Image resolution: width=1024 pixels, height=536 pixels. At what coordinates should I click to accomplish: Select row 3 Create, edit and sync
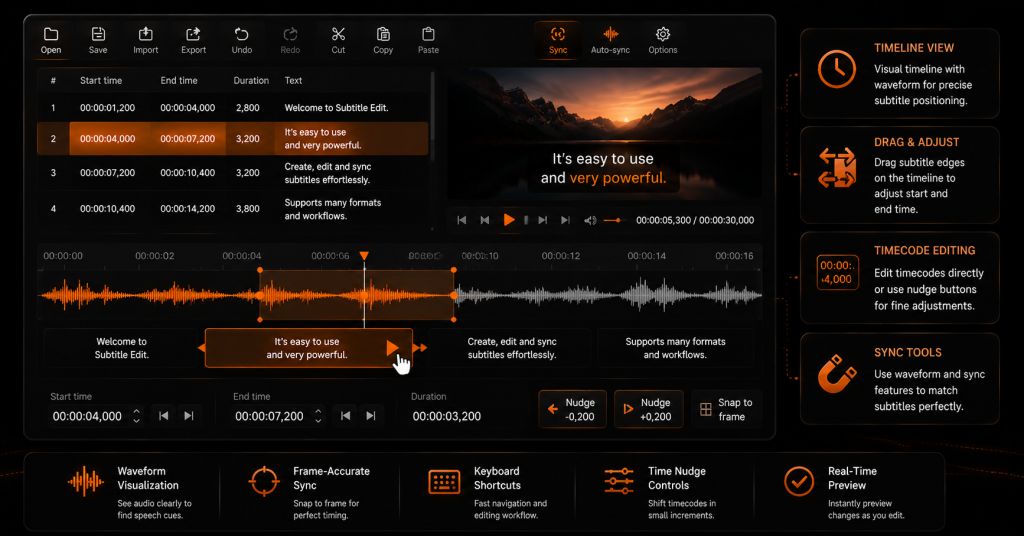232,173
